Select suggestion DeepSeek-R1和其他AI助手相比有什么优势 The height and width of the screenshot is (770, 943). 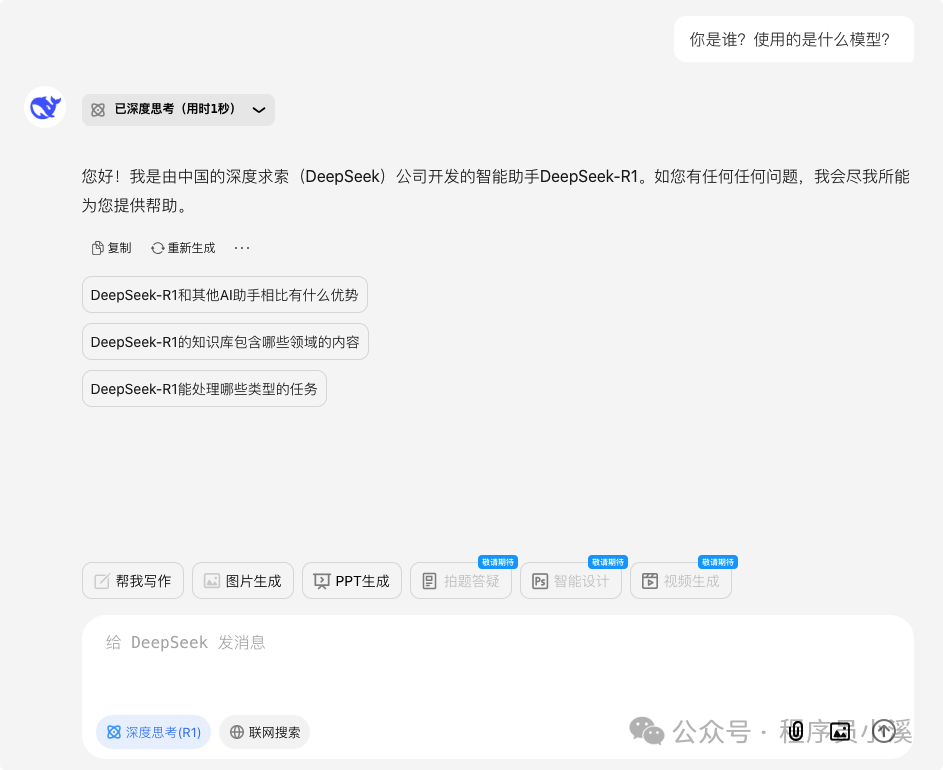pyautogui.click(x=224, y=295)
